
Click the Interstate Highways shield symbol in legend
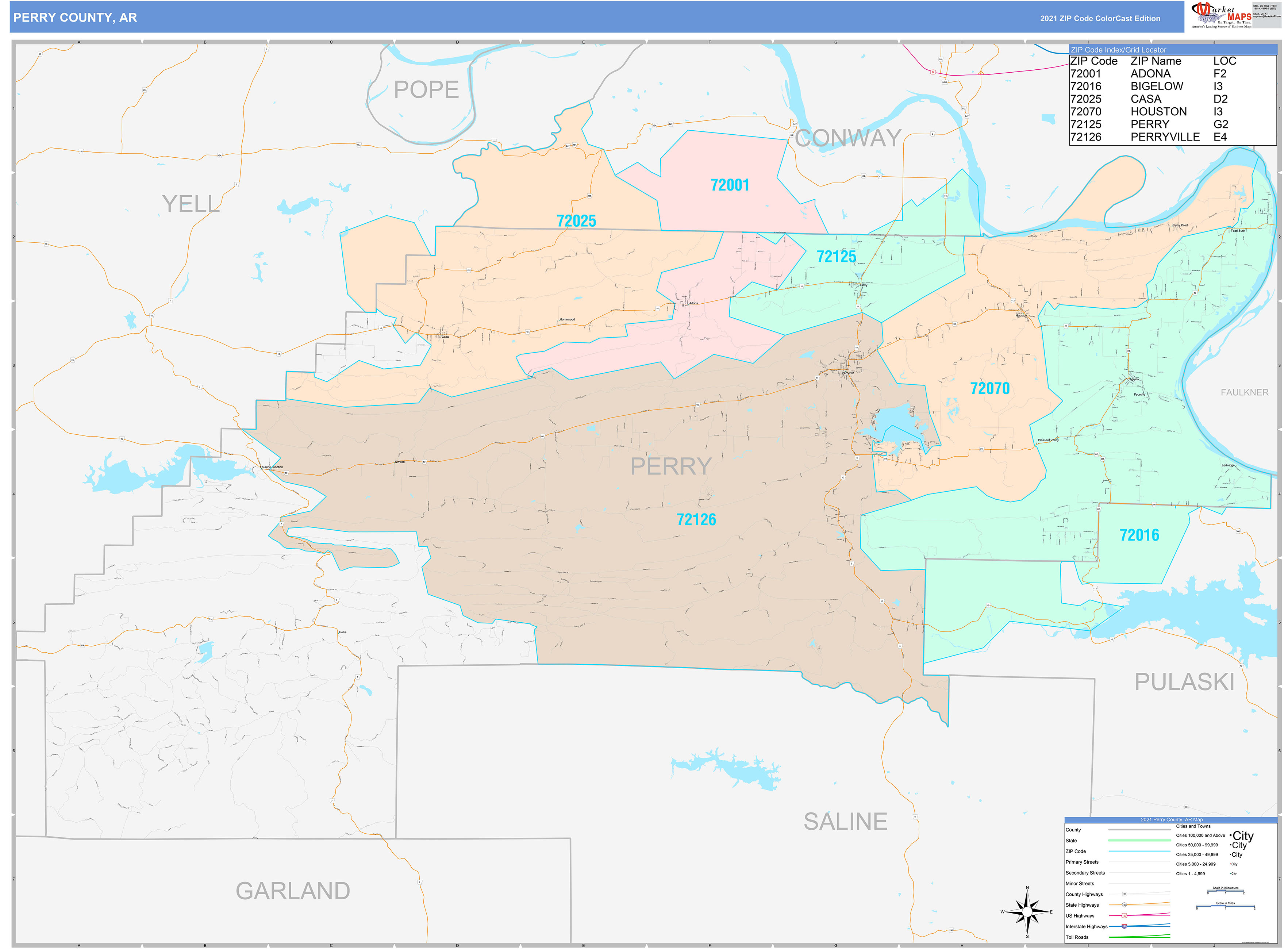(1124, 926)
